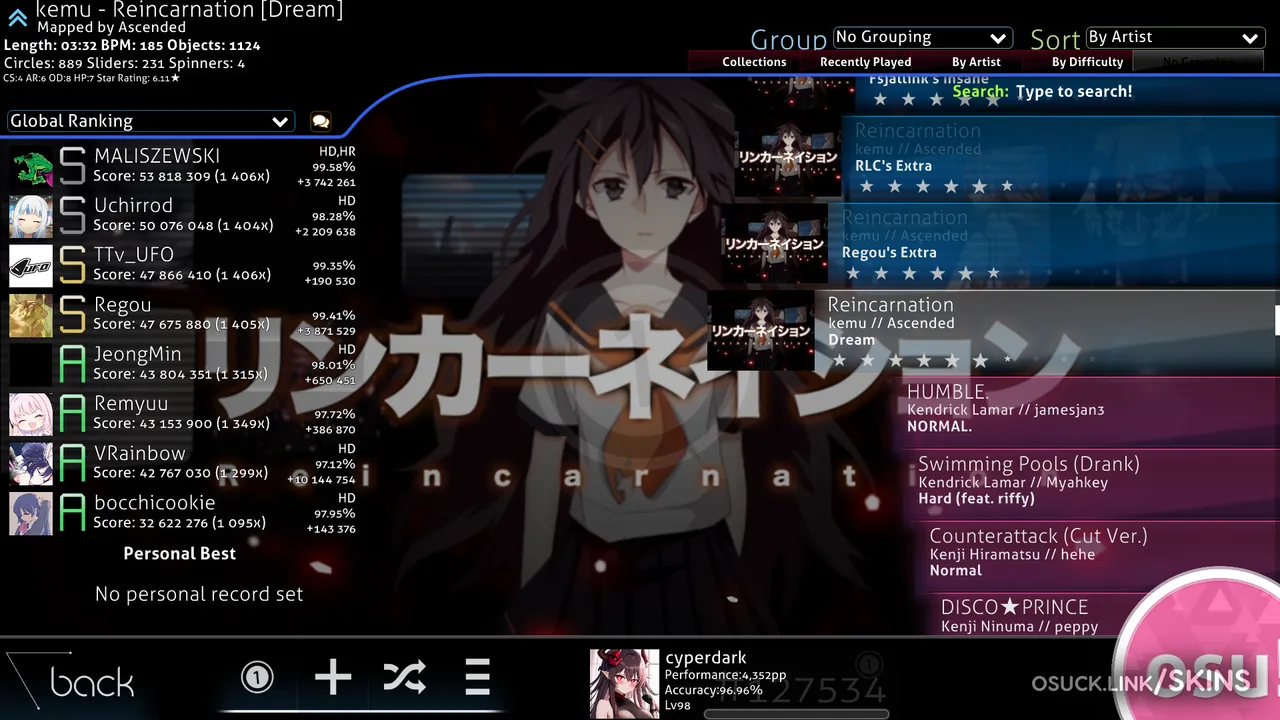The image size is (1280, 720).
Task: Open cyperdark user profile avatar
Action: (x=624, y=684)
